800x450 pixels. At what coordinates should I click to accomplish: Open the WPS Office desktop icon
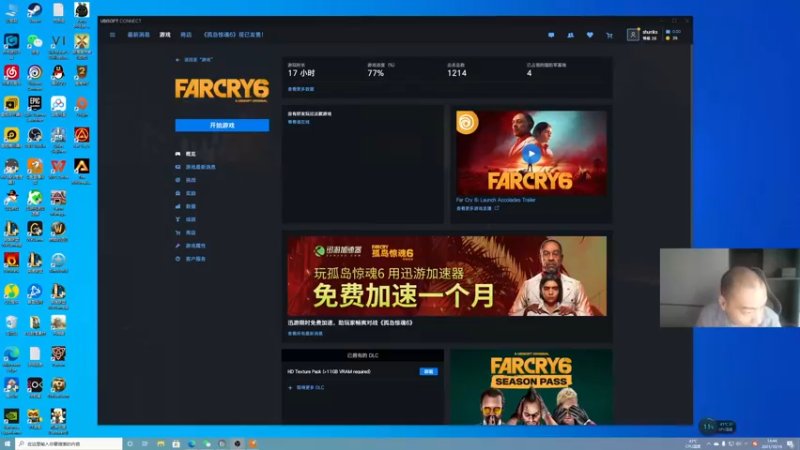[58, 169]
